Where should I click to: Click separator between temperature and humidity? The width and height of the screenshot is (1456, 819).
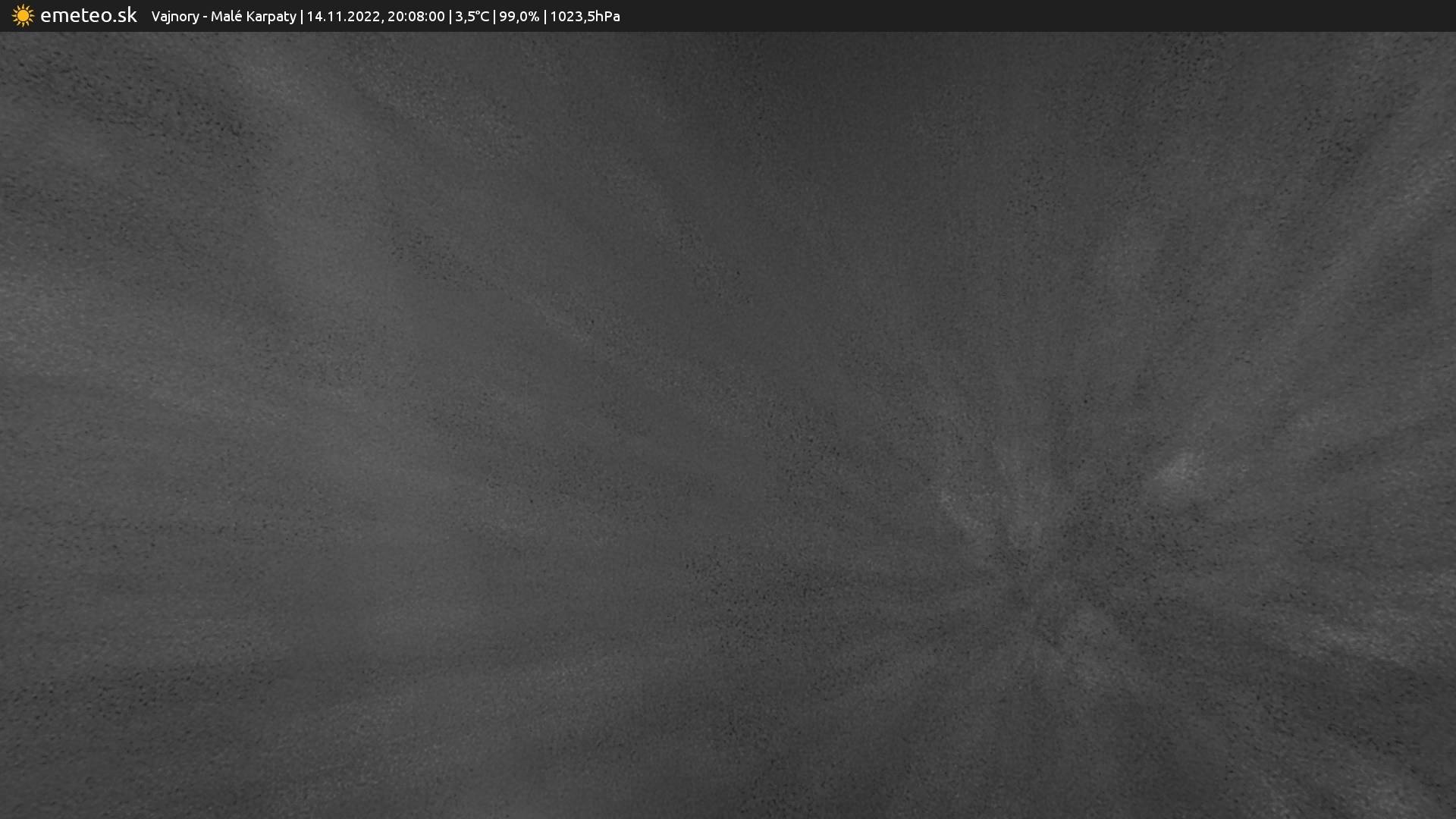[494, 17]
